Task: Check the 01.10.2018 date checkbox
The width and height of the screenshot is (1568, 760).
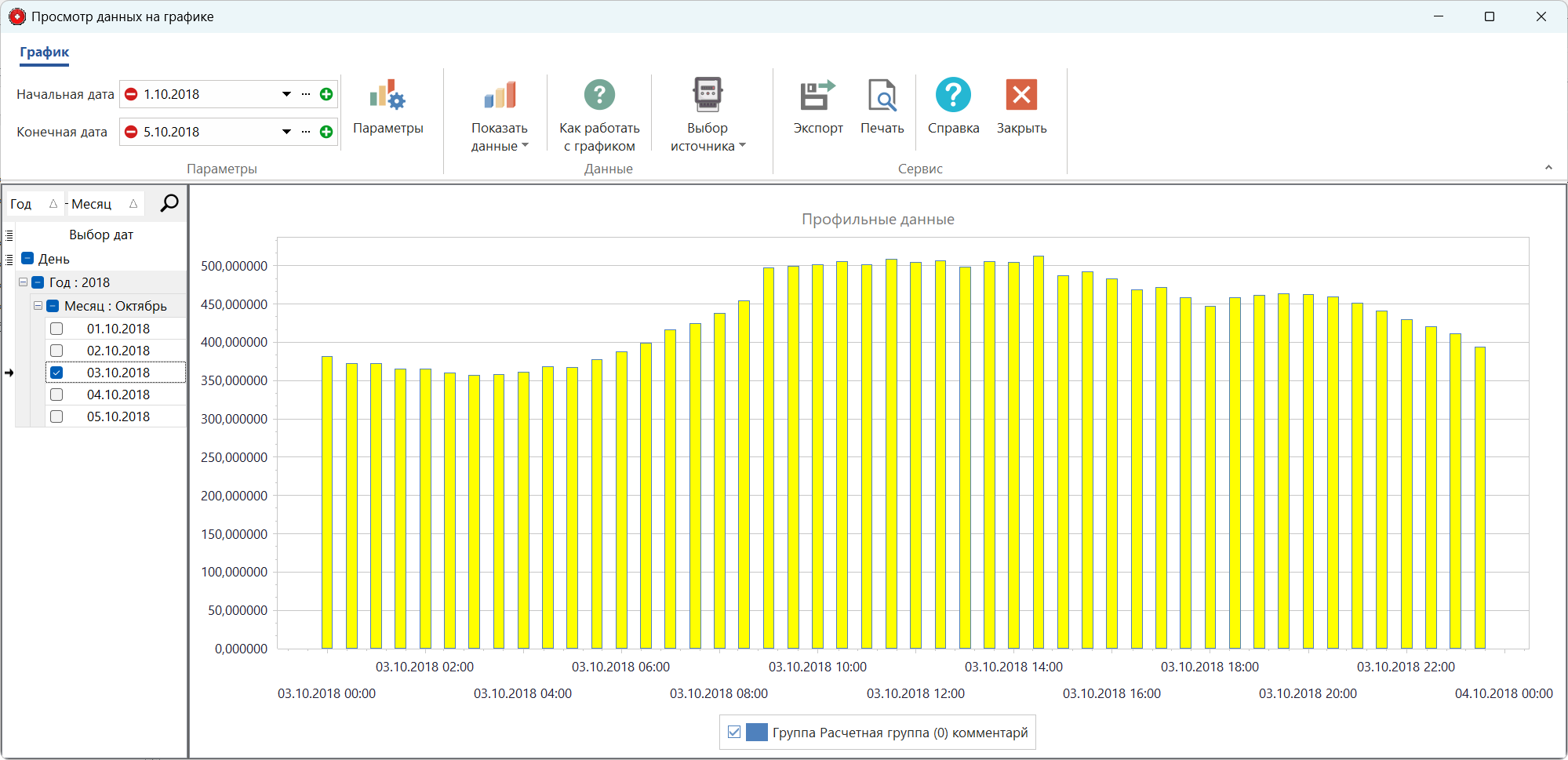Action: [x=56, y=329]
